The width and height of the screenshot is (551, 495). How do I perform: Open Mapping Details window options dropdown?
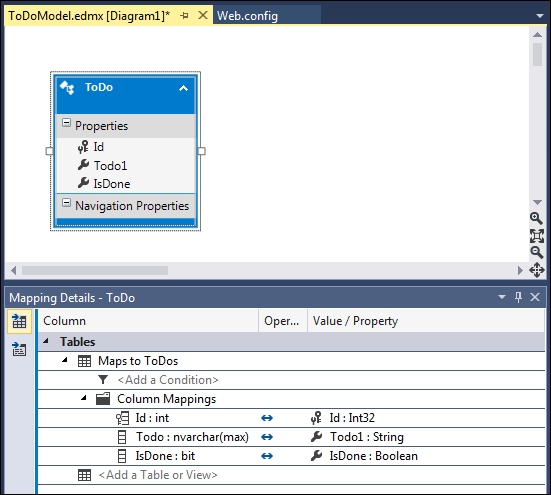coord(502,297)
